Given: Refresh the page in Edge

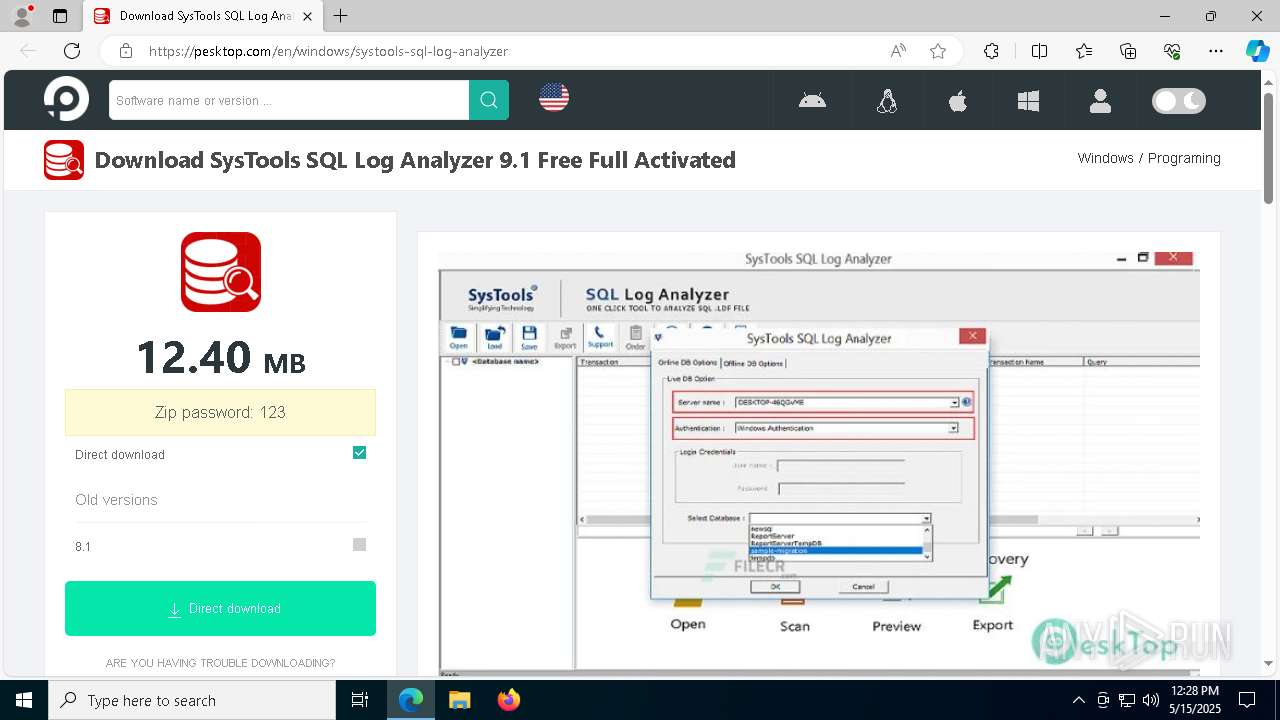Looking at the screenshot, I should coord(72,51).
